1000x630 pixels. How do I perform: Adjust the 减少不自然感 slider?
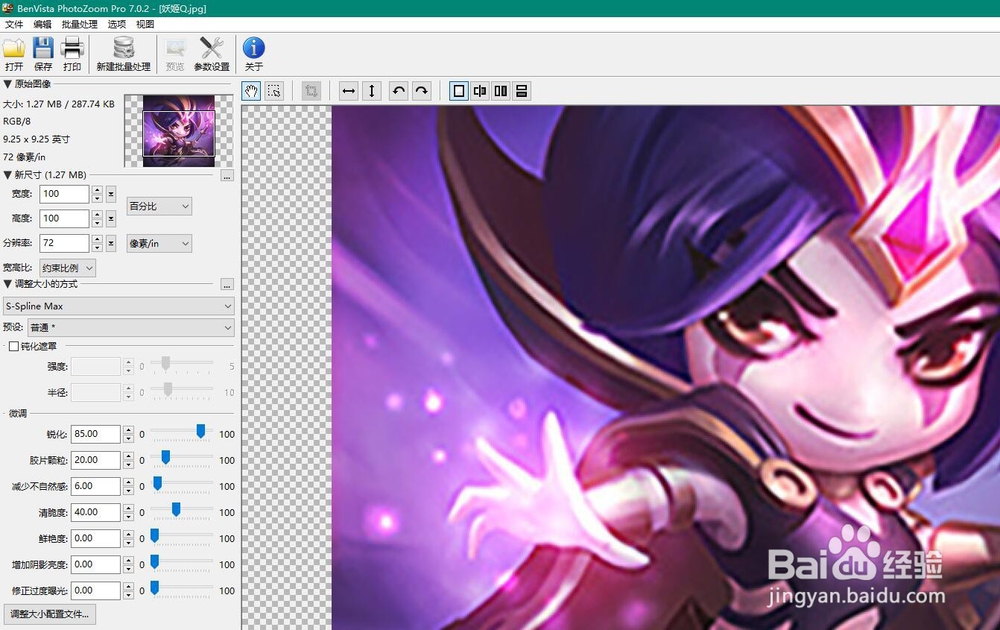tap(157, 484)
